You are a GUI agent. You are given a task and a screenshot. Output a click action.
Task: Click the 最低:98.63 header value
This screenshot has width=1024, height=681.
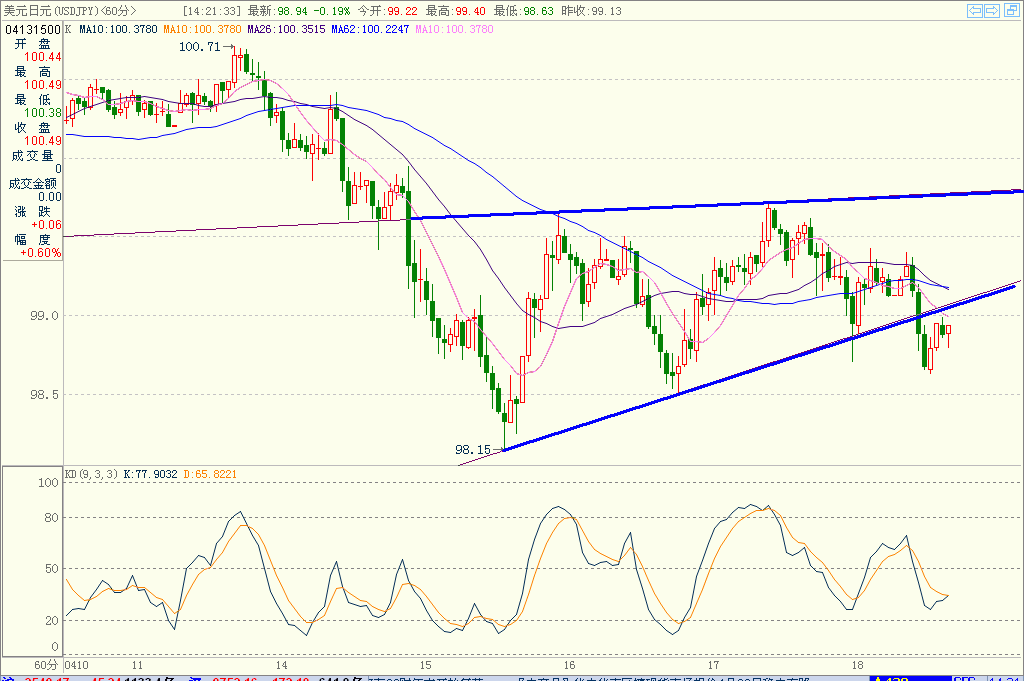tap(523, 10)
